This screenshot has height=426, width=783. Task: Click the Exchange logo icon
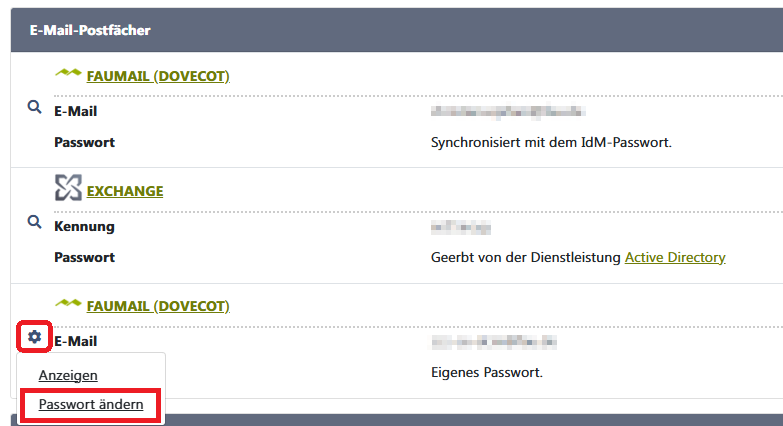(68, 189)
